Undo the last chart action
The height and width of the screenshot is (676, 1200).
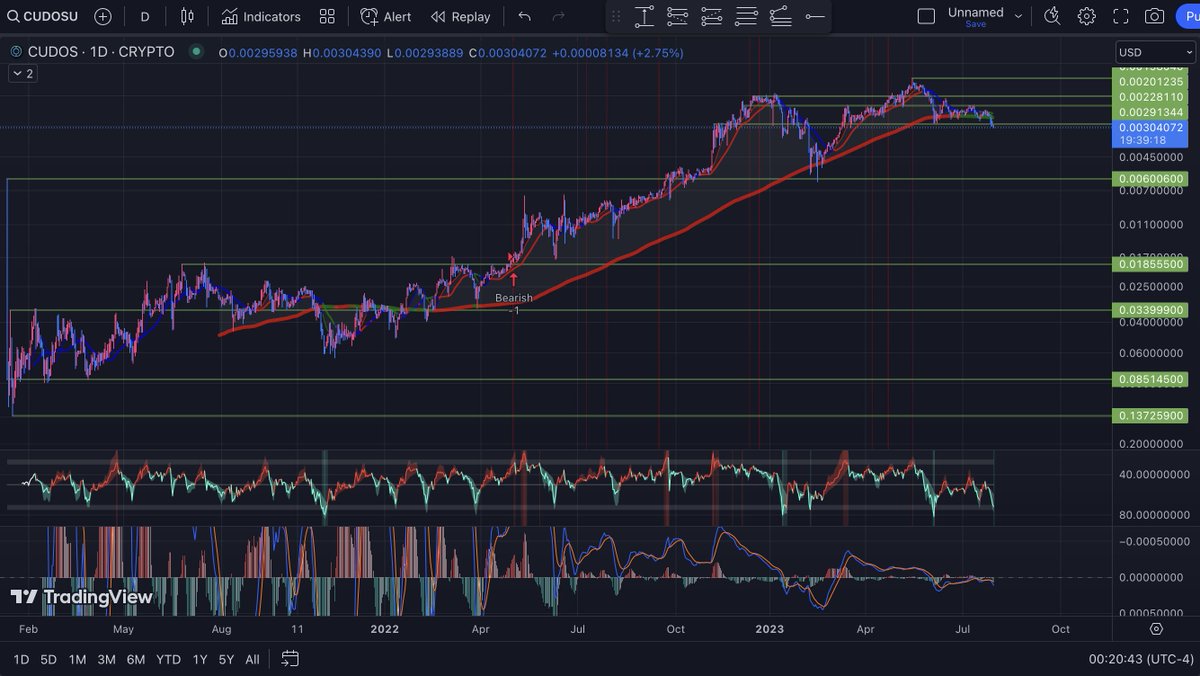[524, 16]
